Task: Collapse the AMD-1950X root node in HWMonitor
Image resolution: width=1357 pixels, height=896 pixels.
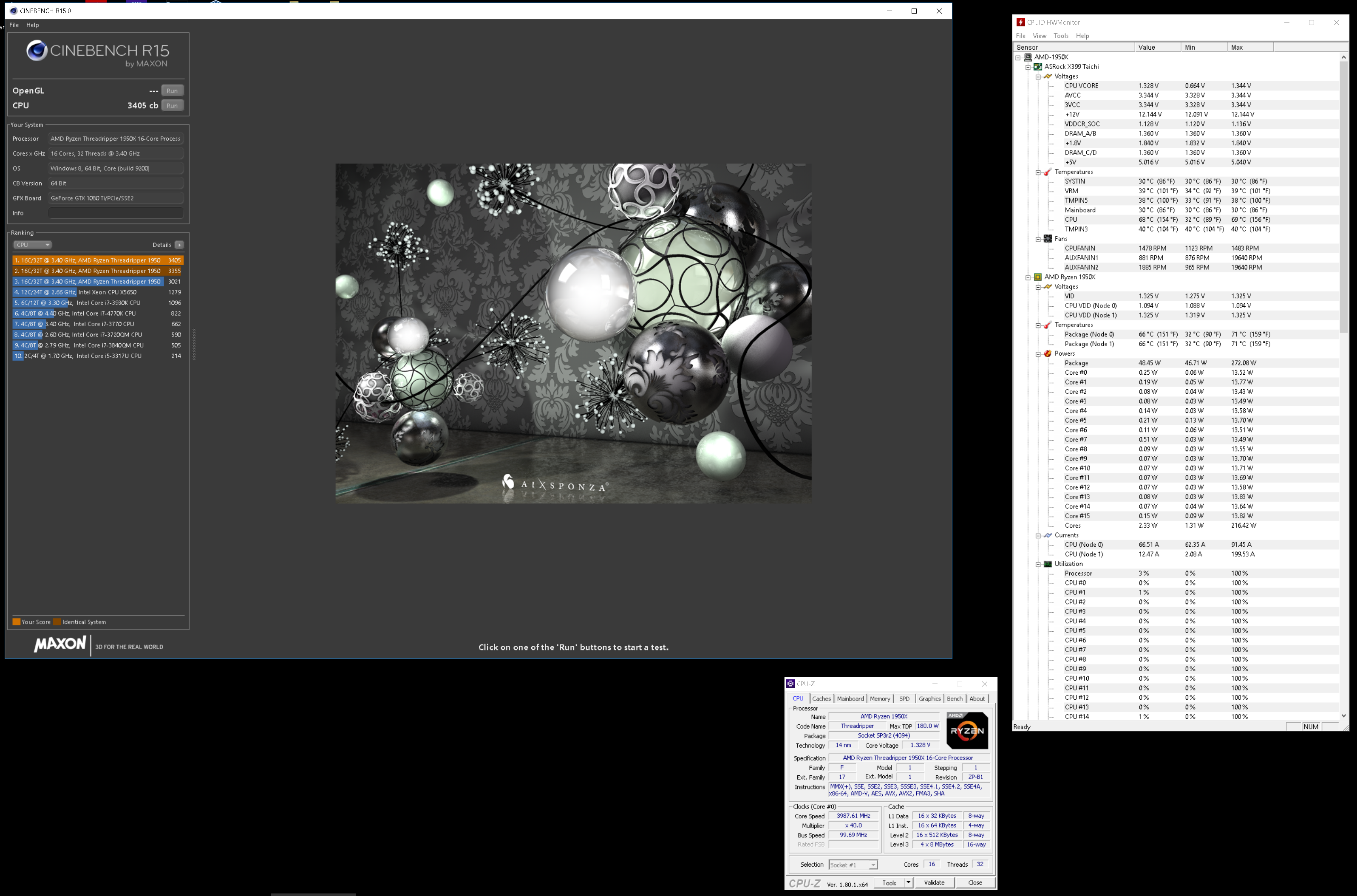Action: pyautogui.click(x=1018, y=57)
